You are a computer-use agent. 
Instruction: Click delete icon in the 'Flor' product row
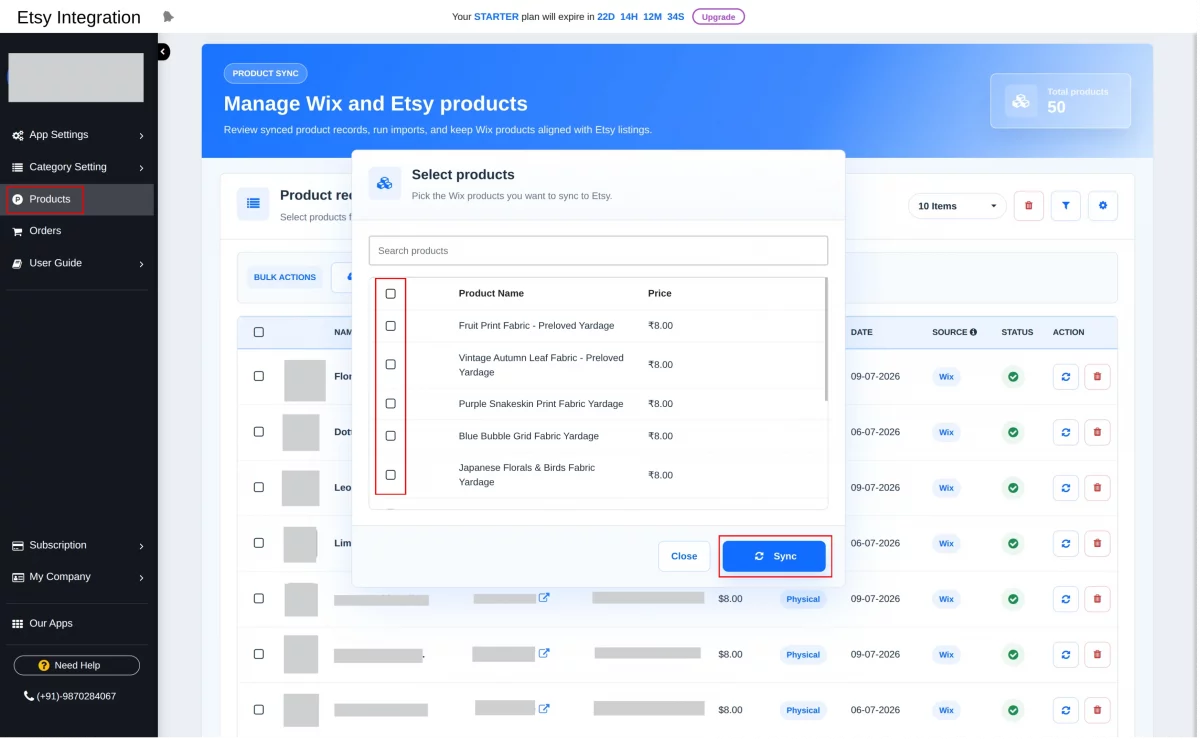(x=1097, y=377)
